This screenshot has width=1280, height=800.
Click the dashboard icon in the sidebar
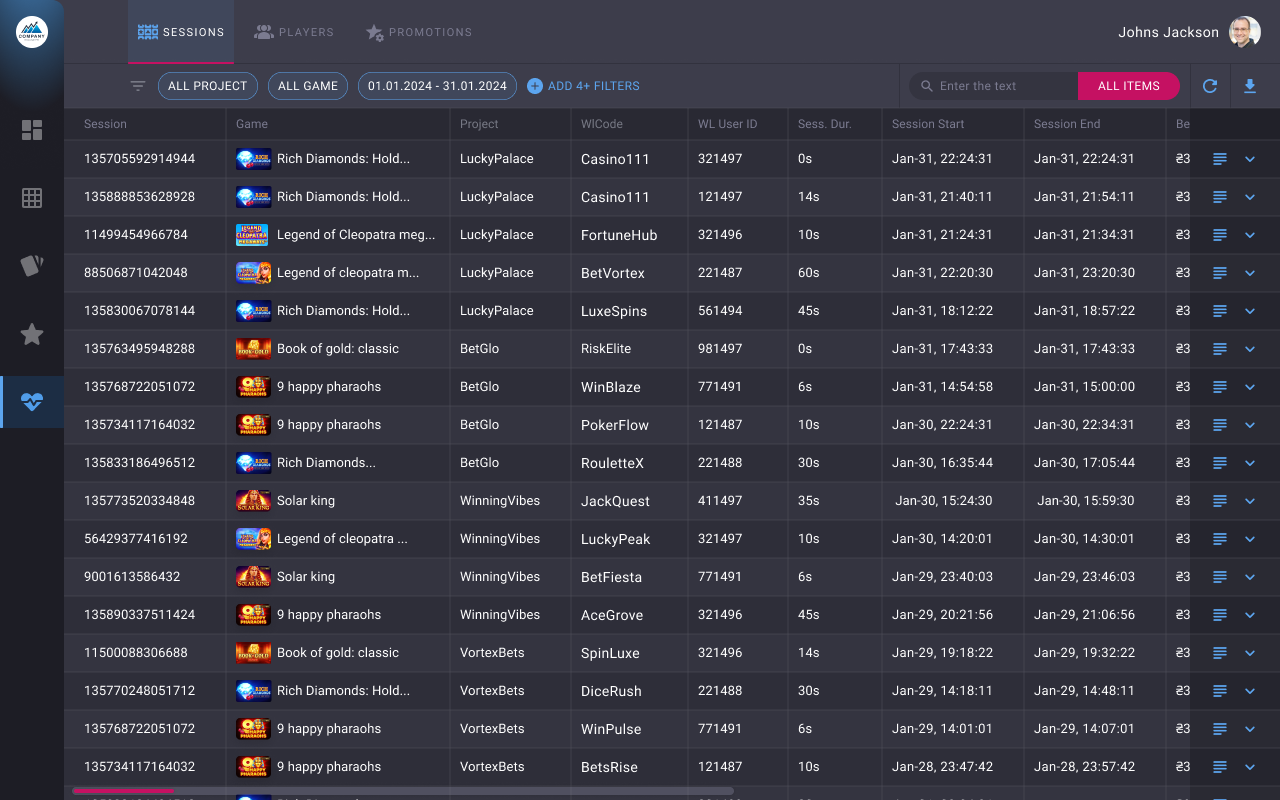coord(32,130)
